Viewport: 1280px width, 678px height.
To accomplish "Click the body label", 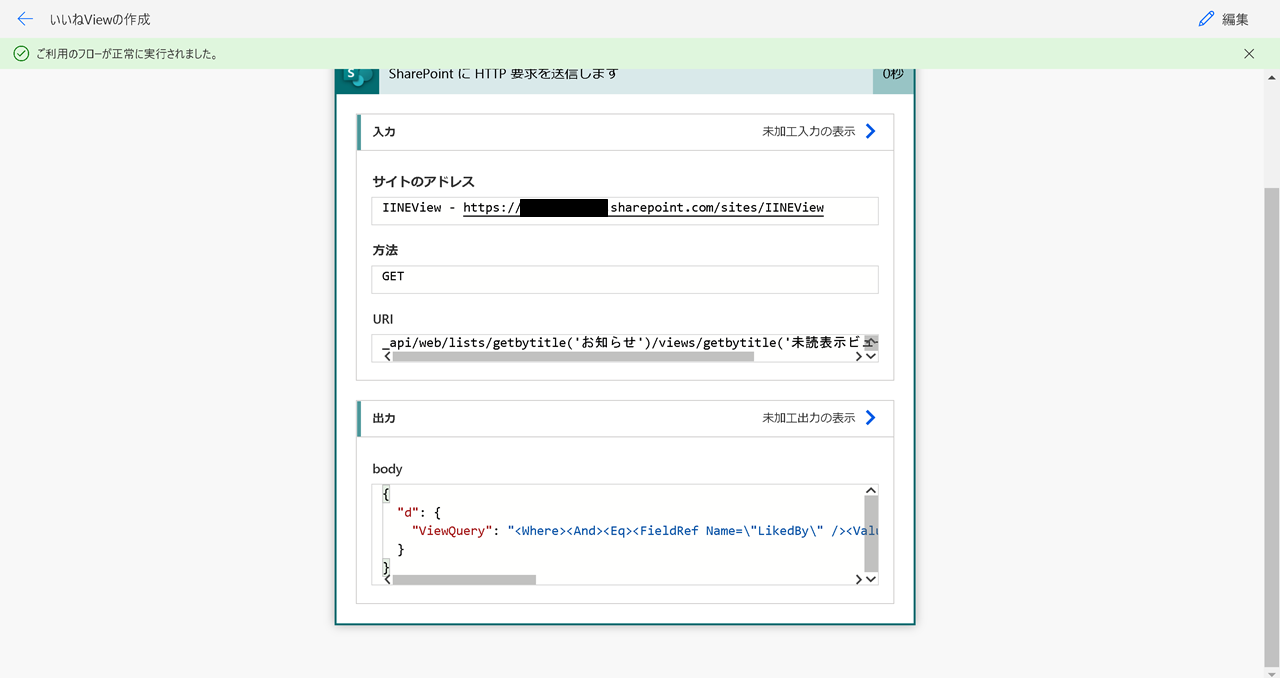I will (x=387, y=468).
